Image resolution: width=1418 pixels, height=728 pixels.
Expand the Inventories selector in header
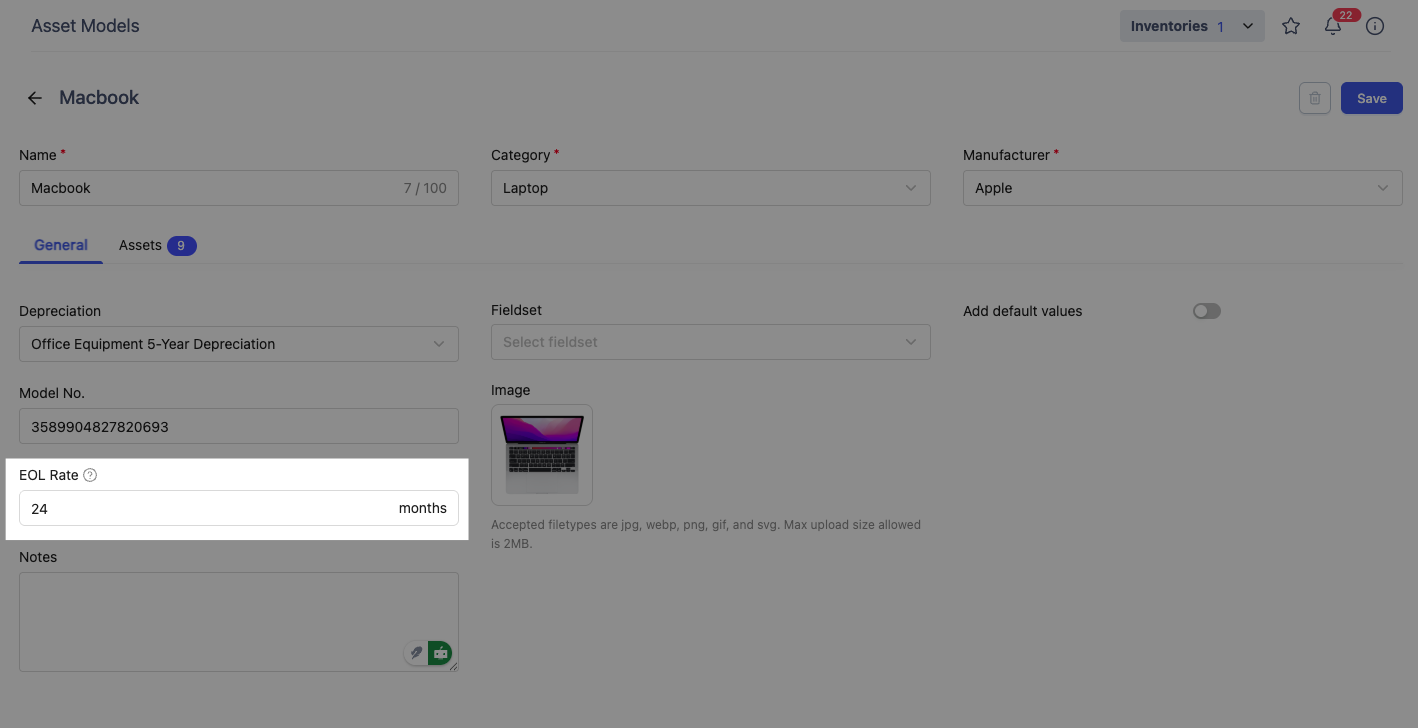(x=1191, y=27)
